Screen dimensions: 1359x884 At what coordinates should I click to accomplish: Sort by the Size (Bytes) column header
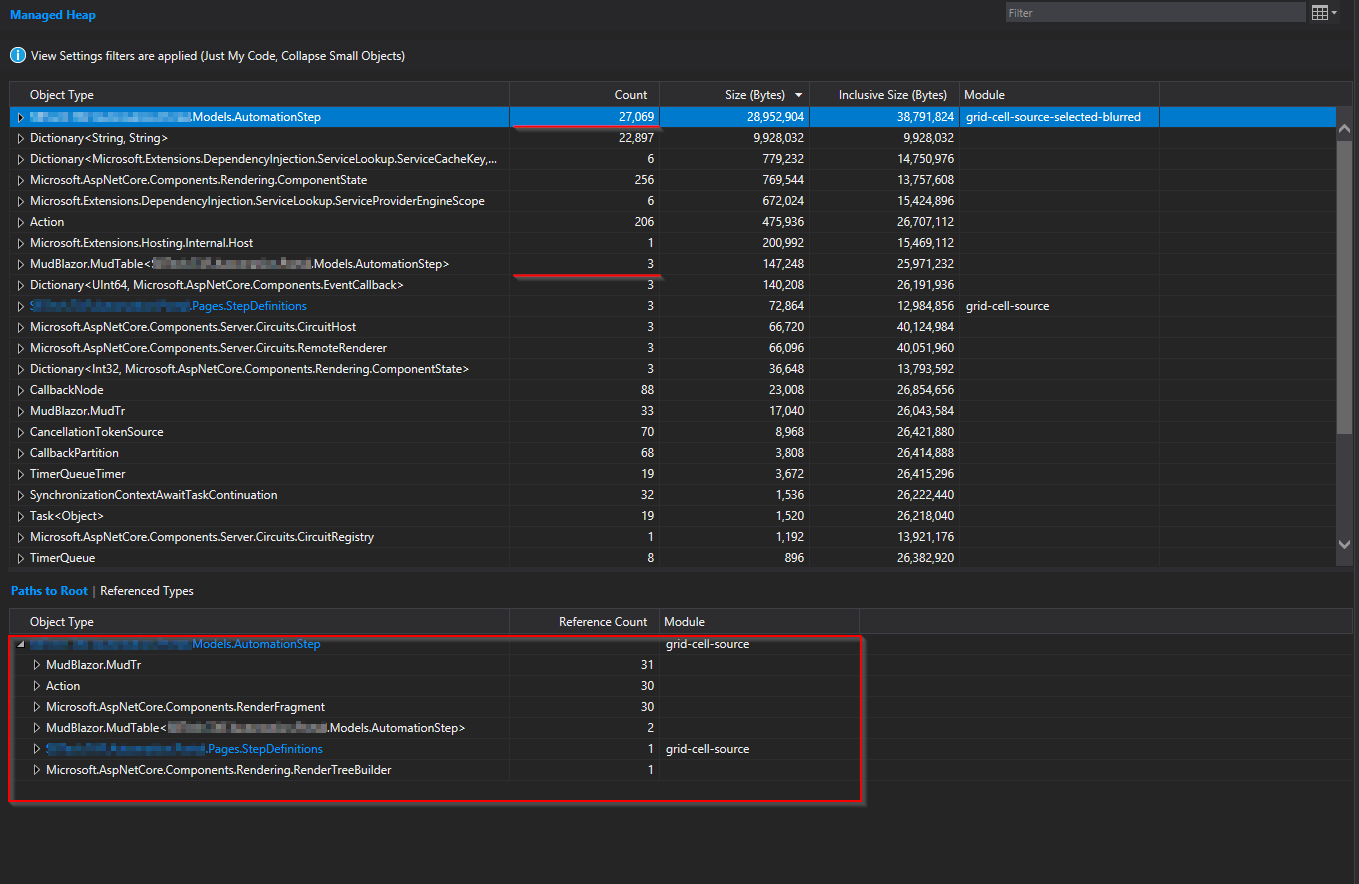734,95
